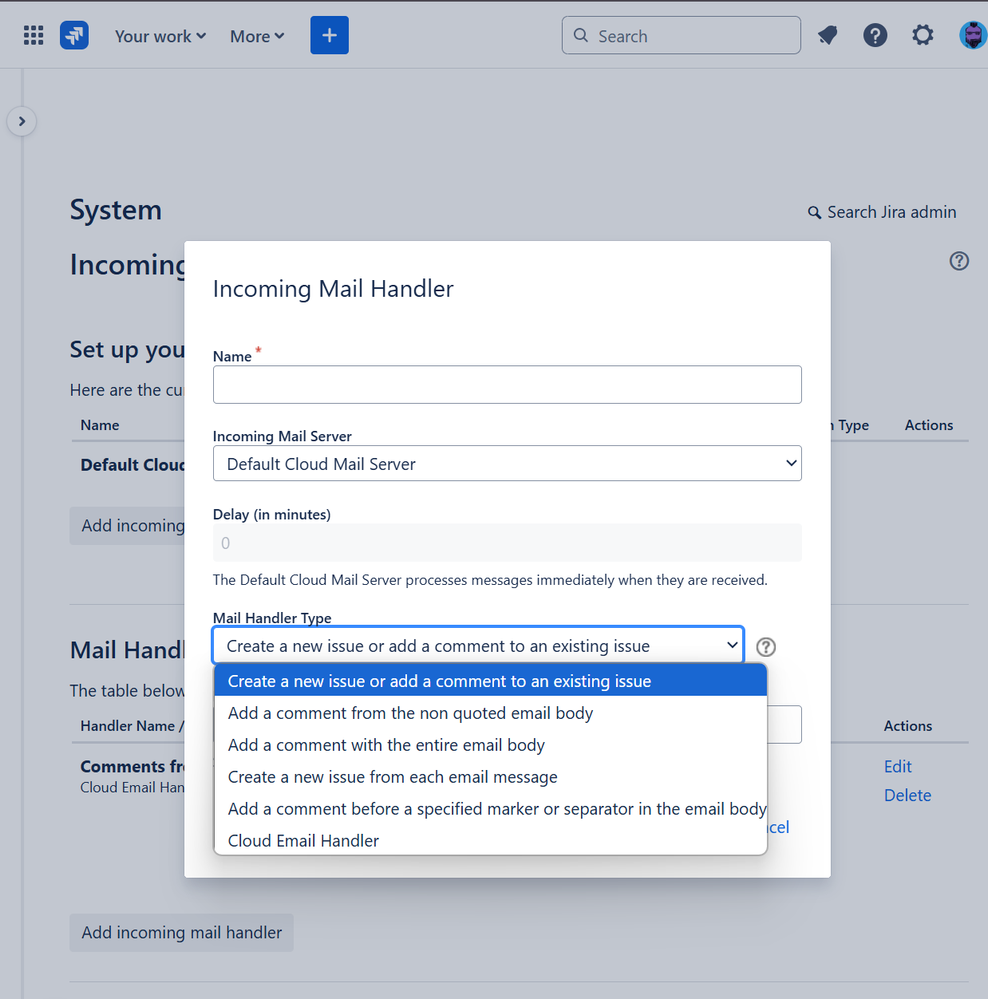Select Add a comment before a specified marker option

490,809
